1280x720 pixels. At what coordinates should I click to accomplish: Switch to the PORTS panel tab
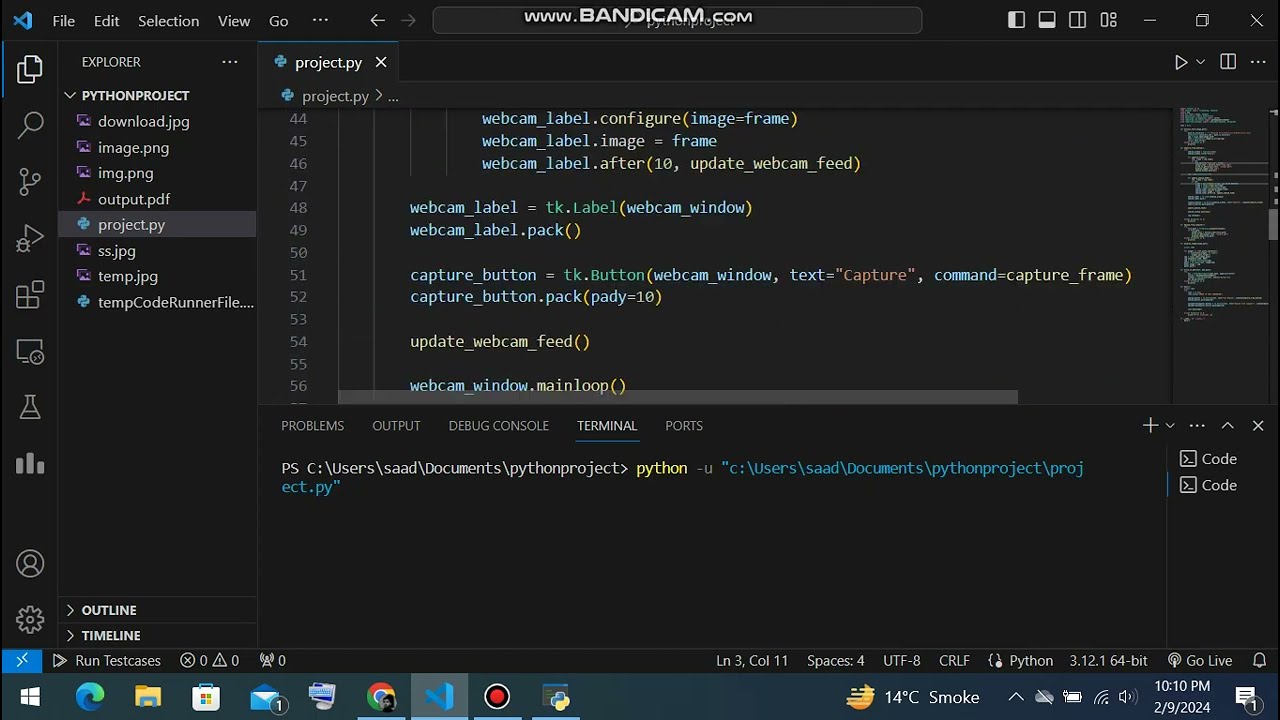coord(684,425)
